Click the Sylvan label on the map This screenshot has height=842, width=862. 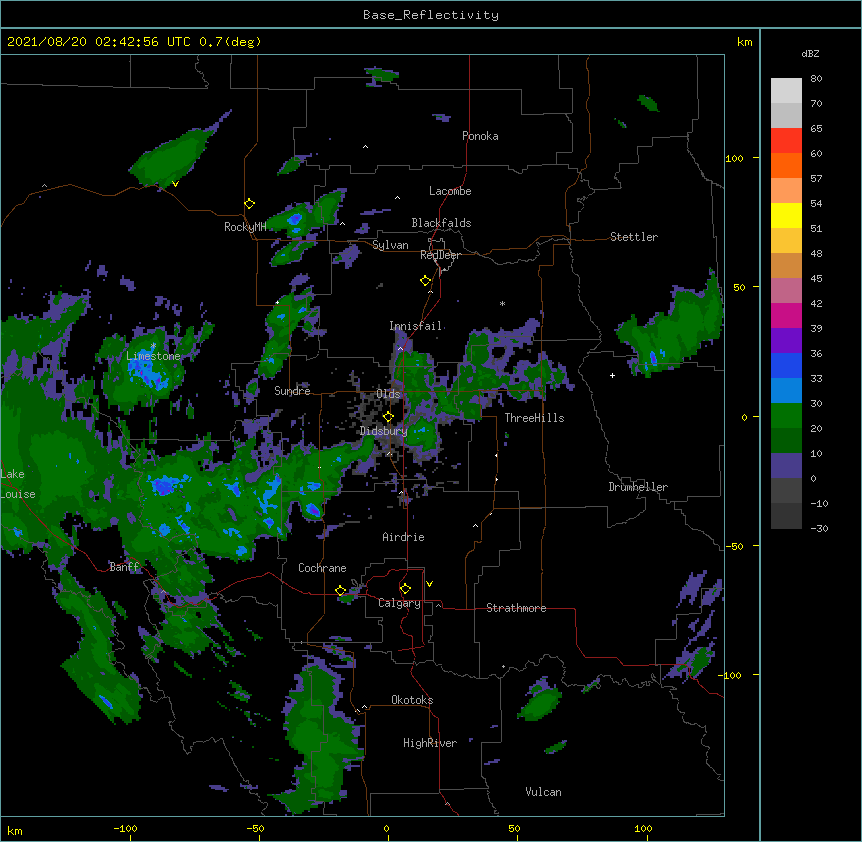click(390, 245)
